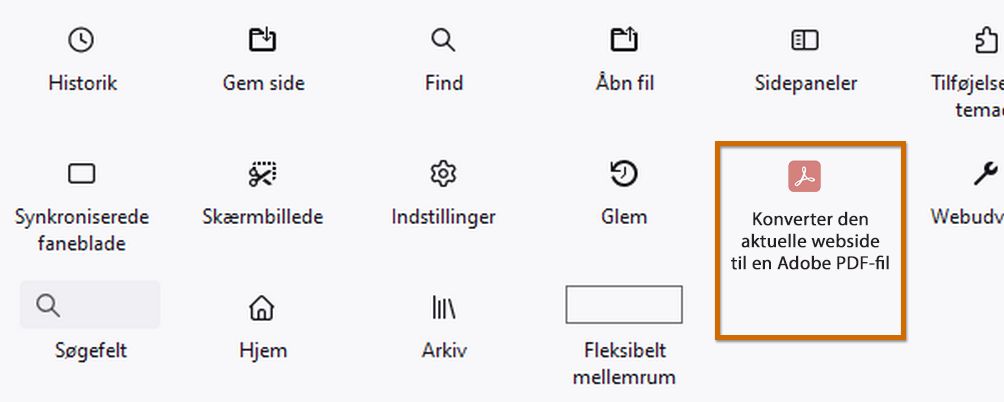Click the "Konverter den aktuelle webside" text label
This screenshot has width=1004, height=402.
(x=811, y=241)
